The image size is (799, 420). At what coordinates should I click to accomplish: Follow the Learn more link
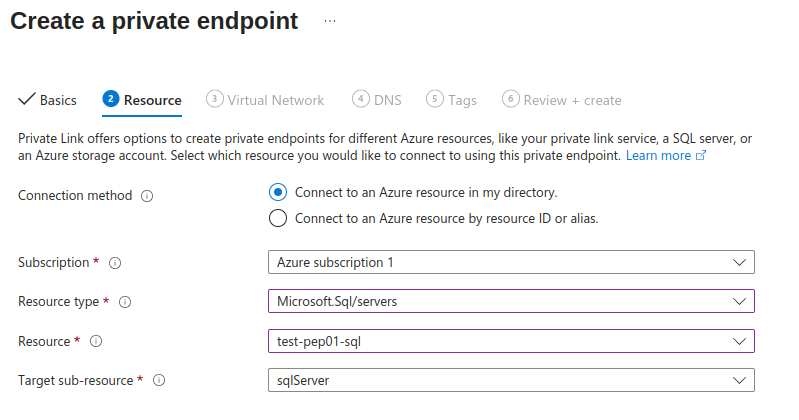point(658,156)
